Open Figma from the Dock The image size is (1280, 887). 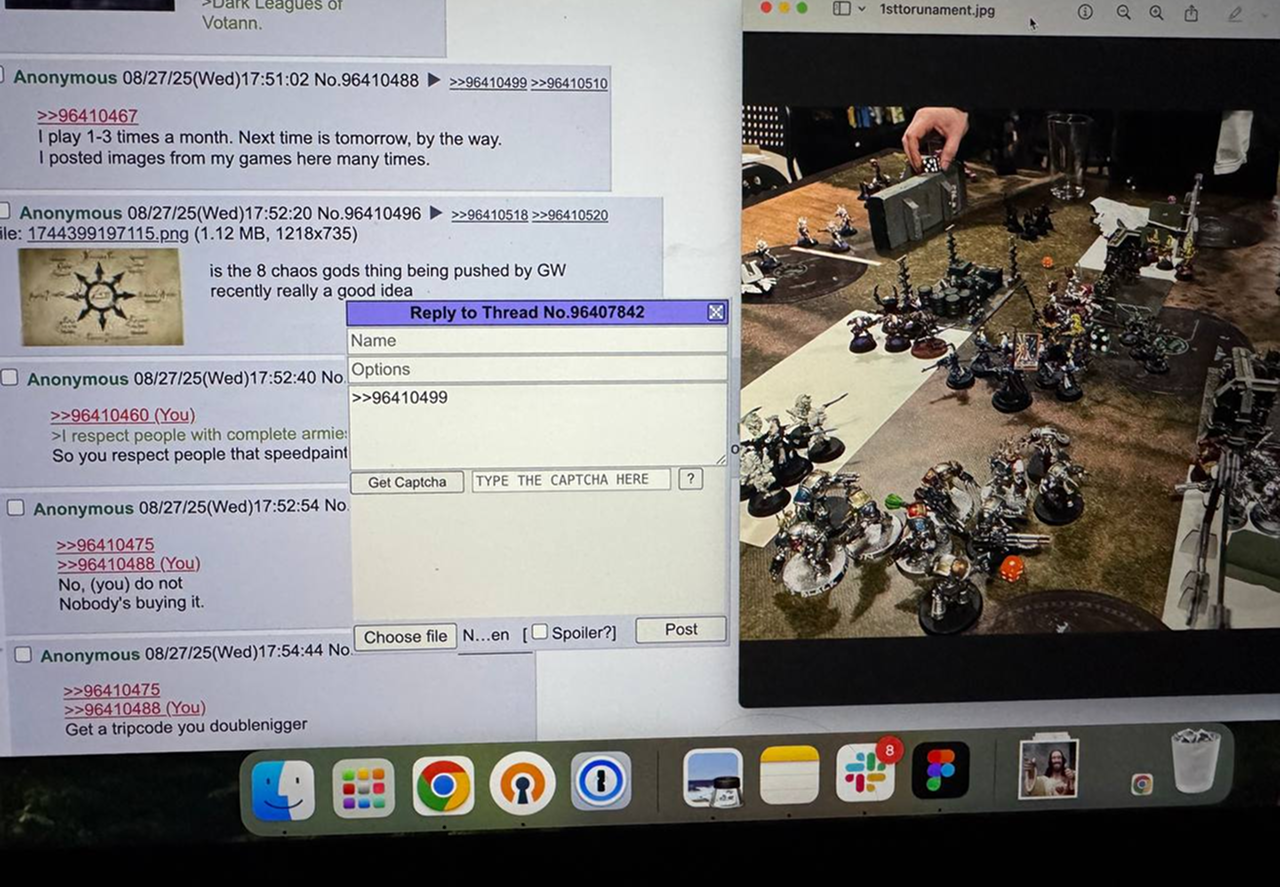[x=940, y=770]
